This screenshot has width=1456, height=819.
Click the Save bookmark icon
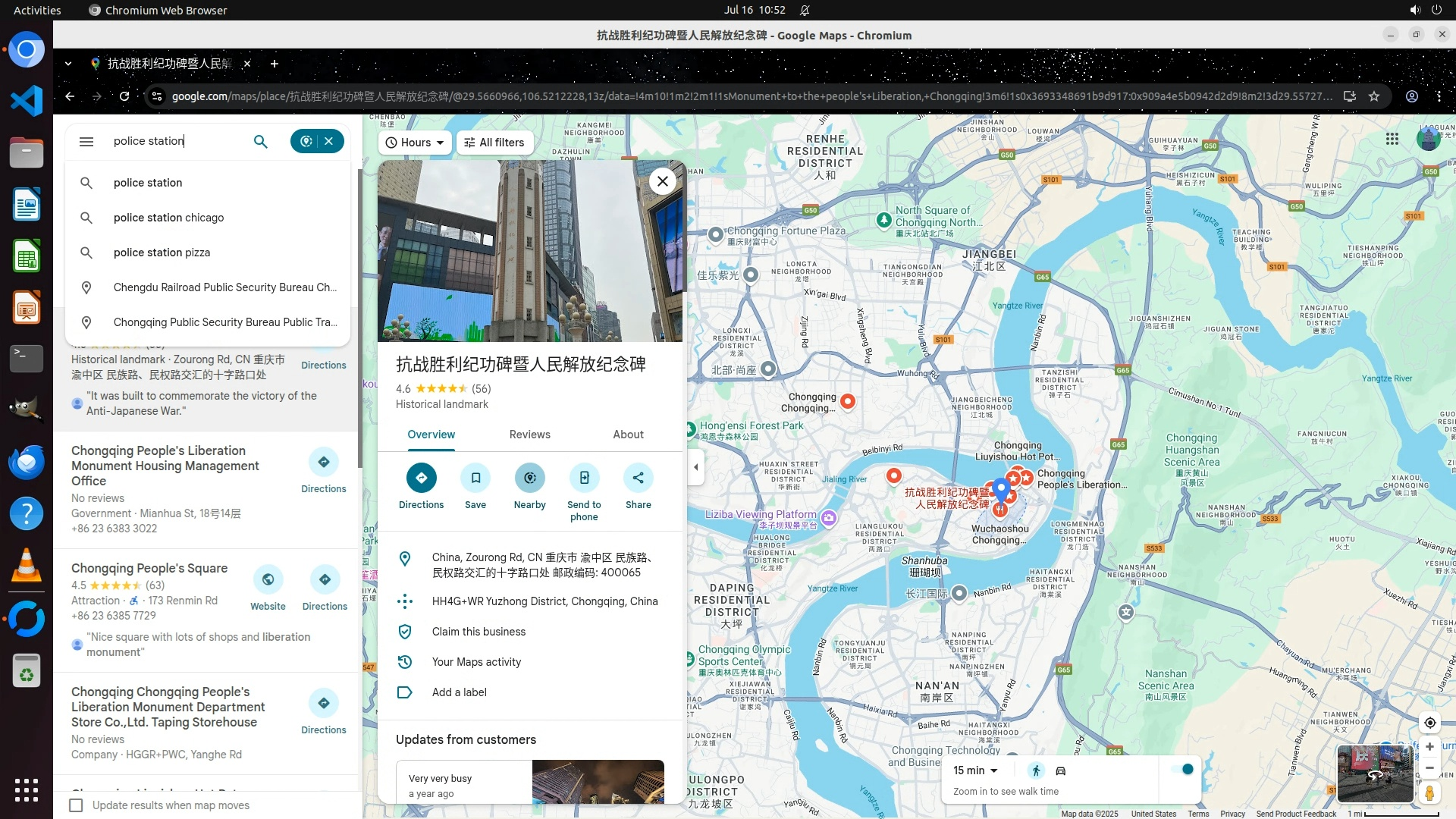click(x=475, y=478)
